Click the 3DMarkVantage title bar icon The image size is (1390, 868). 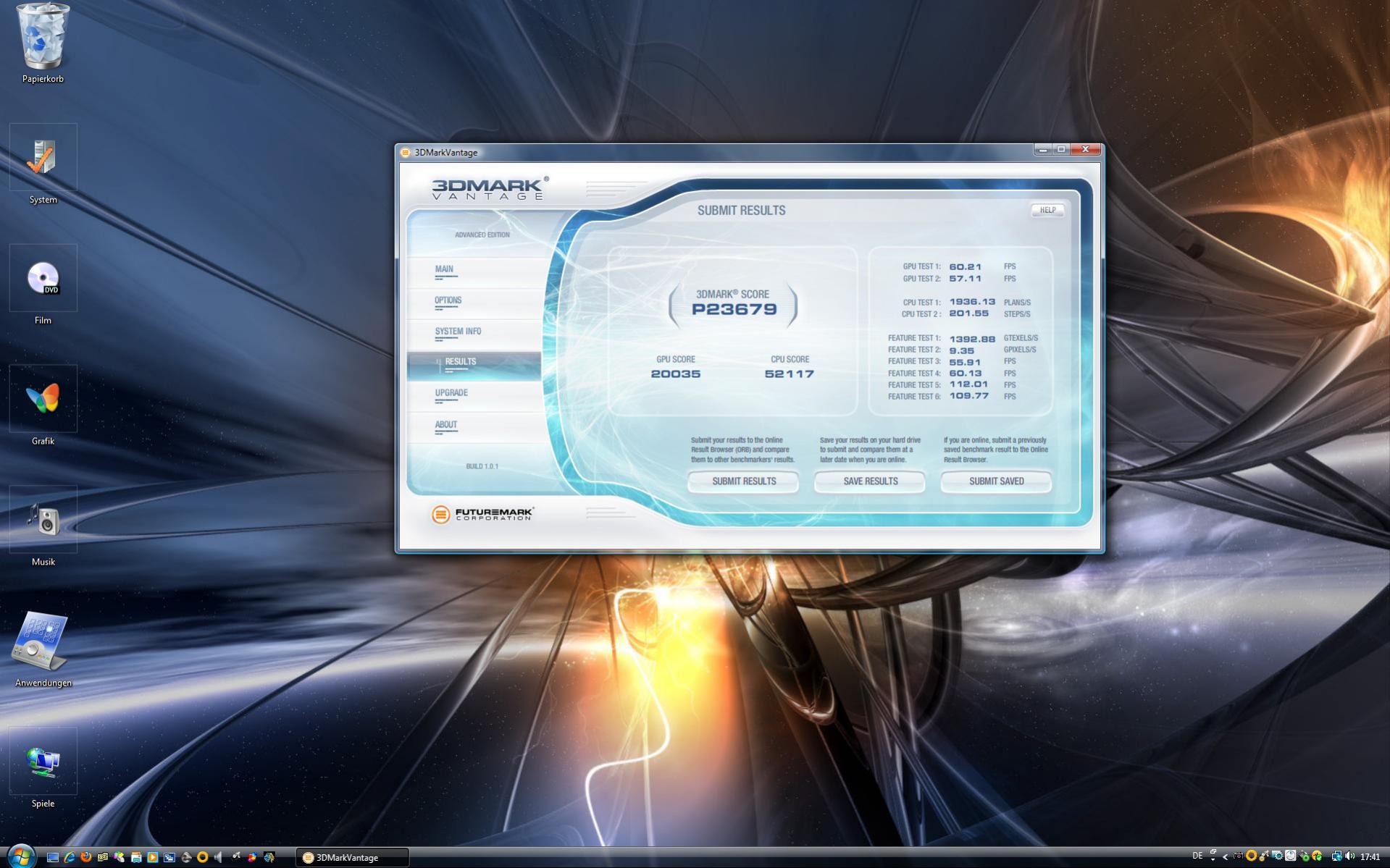pyautogui.click(x=406, y=152)
